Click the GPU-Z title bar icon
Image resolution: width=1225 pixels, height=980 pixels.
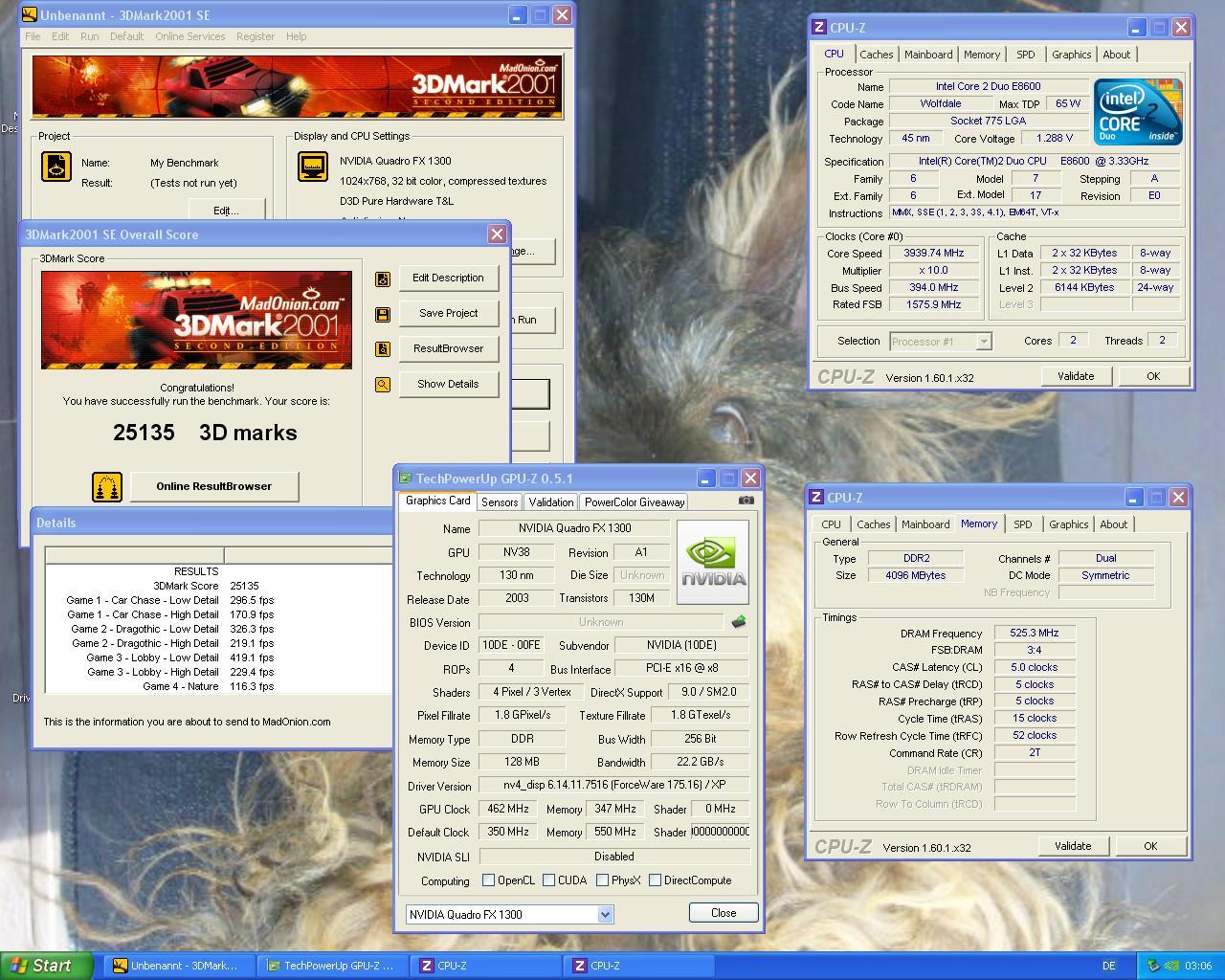406,479
